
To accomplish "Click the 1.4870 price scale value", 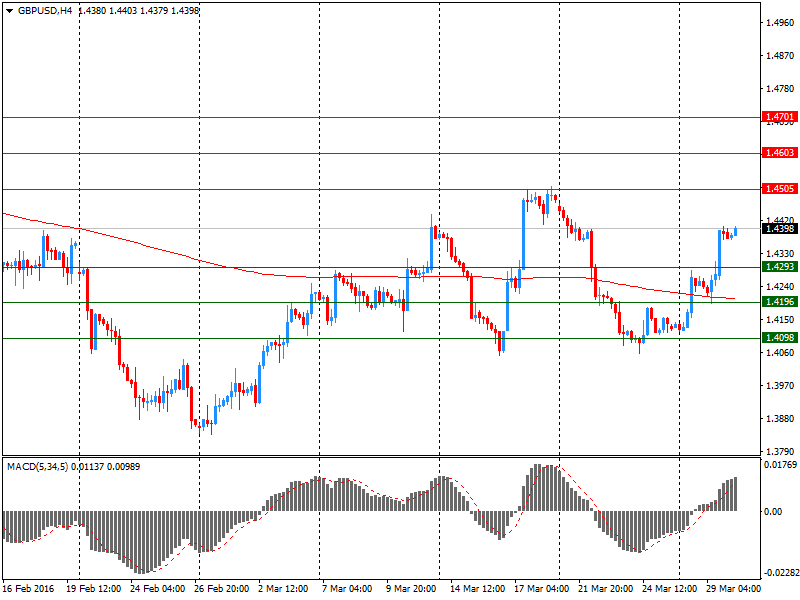I will (x=780, y=56).
